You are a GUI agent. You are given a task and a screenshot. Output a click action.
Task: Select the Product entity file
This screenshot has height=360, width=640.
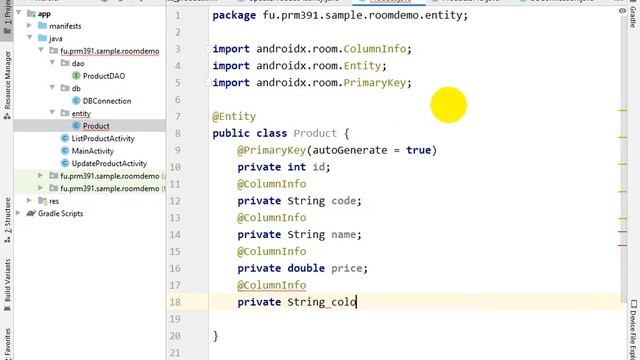pyautogui.click(x=96, y=126)
